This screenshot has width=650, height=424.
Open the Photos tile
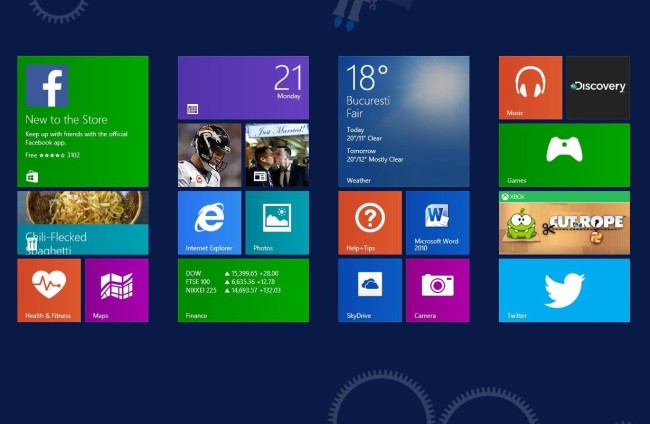[277, 223]
